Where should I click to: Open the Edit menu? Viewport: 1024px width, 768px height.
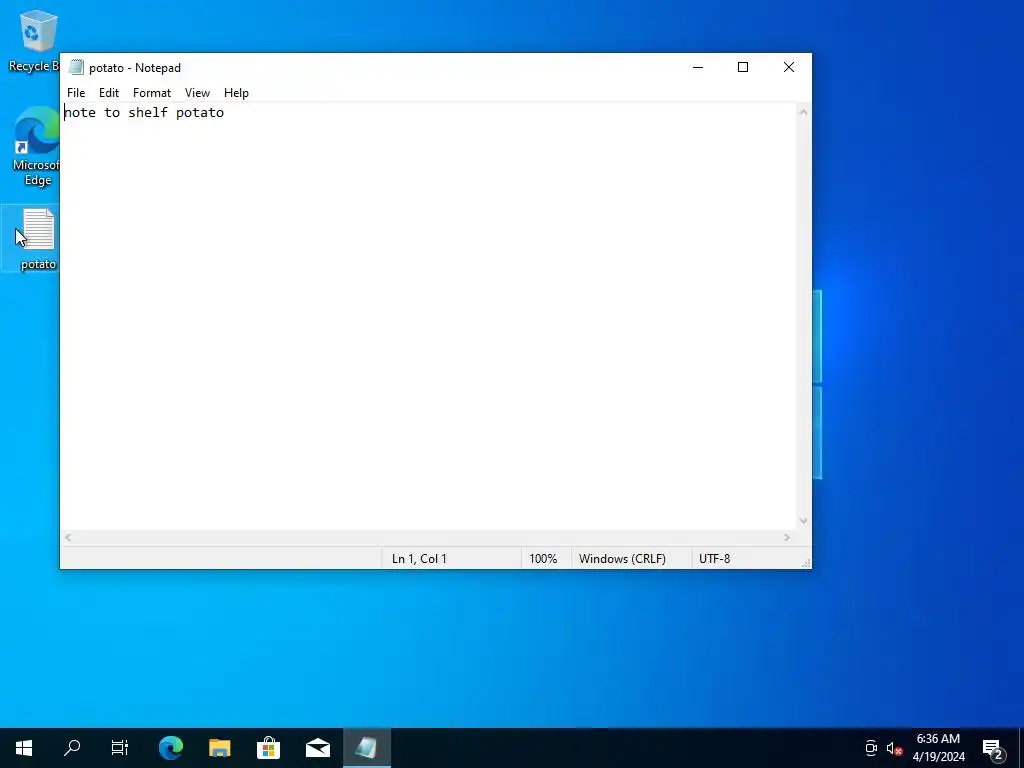click(x=108, y=93)
